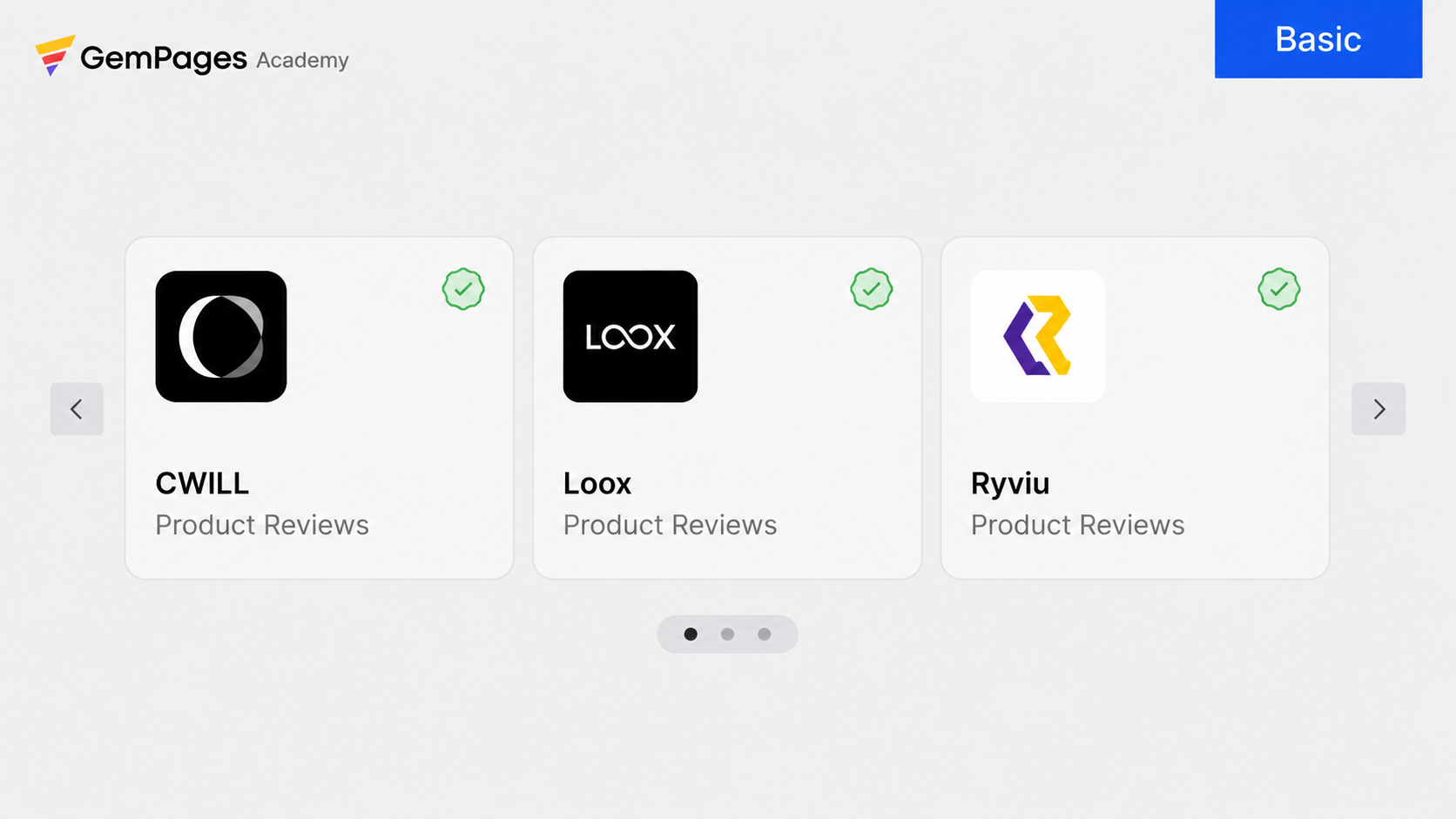Click the Ryviu title text
This screenshot has height=819, width=1456.
pyautogui.click(x=1010, y=484)
